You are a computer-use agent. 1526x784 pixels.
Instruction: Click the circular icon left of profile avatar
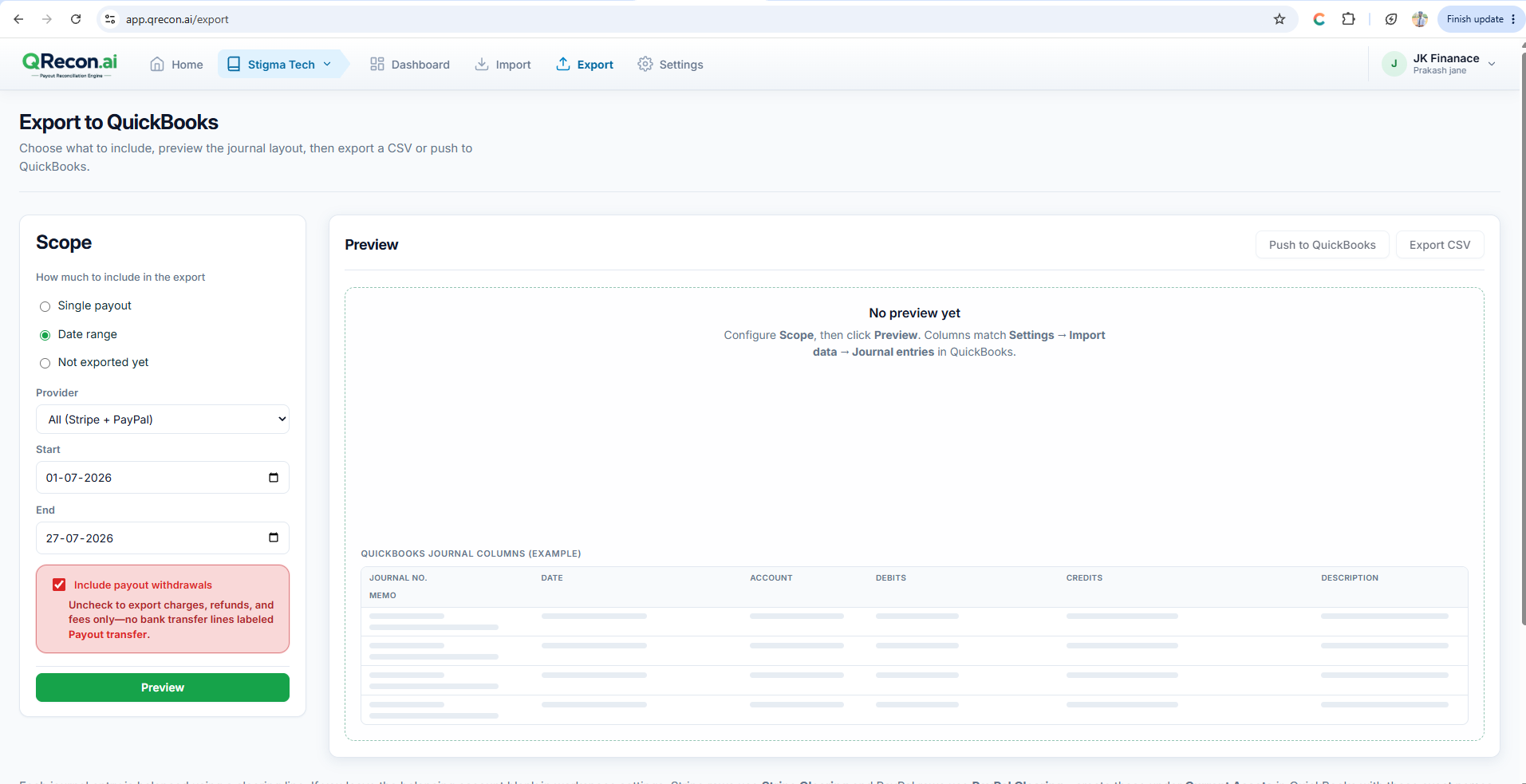point(1391,19)
